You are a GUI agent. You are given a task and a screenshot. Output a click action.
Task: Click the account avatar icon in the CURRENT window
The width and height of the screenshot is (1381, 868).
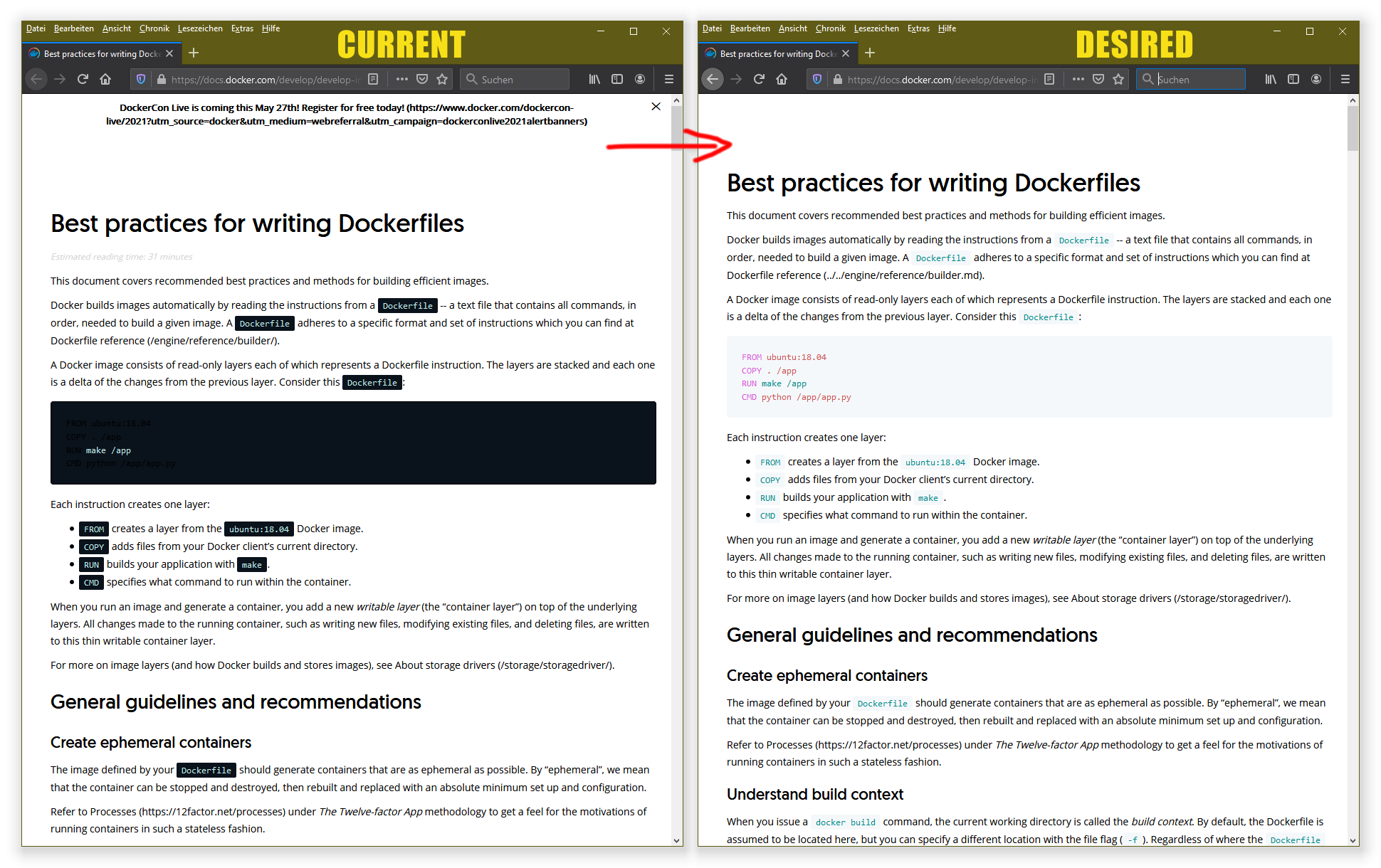click(x=640, y=79)
